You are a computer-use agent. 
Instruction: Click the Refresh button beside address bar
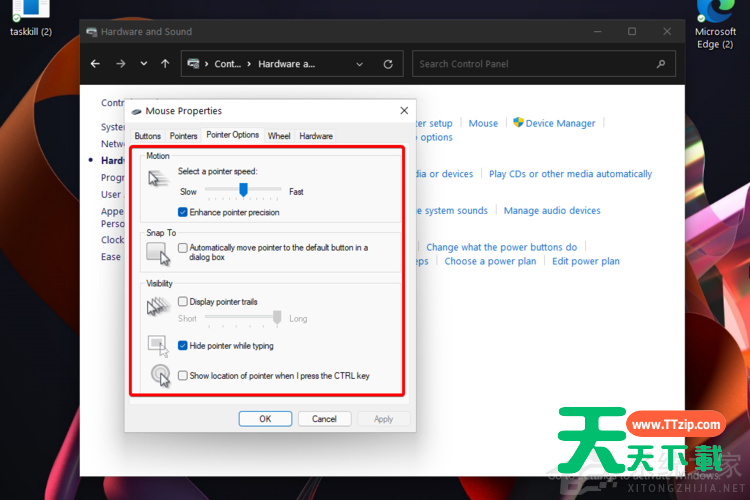point(388,64)
